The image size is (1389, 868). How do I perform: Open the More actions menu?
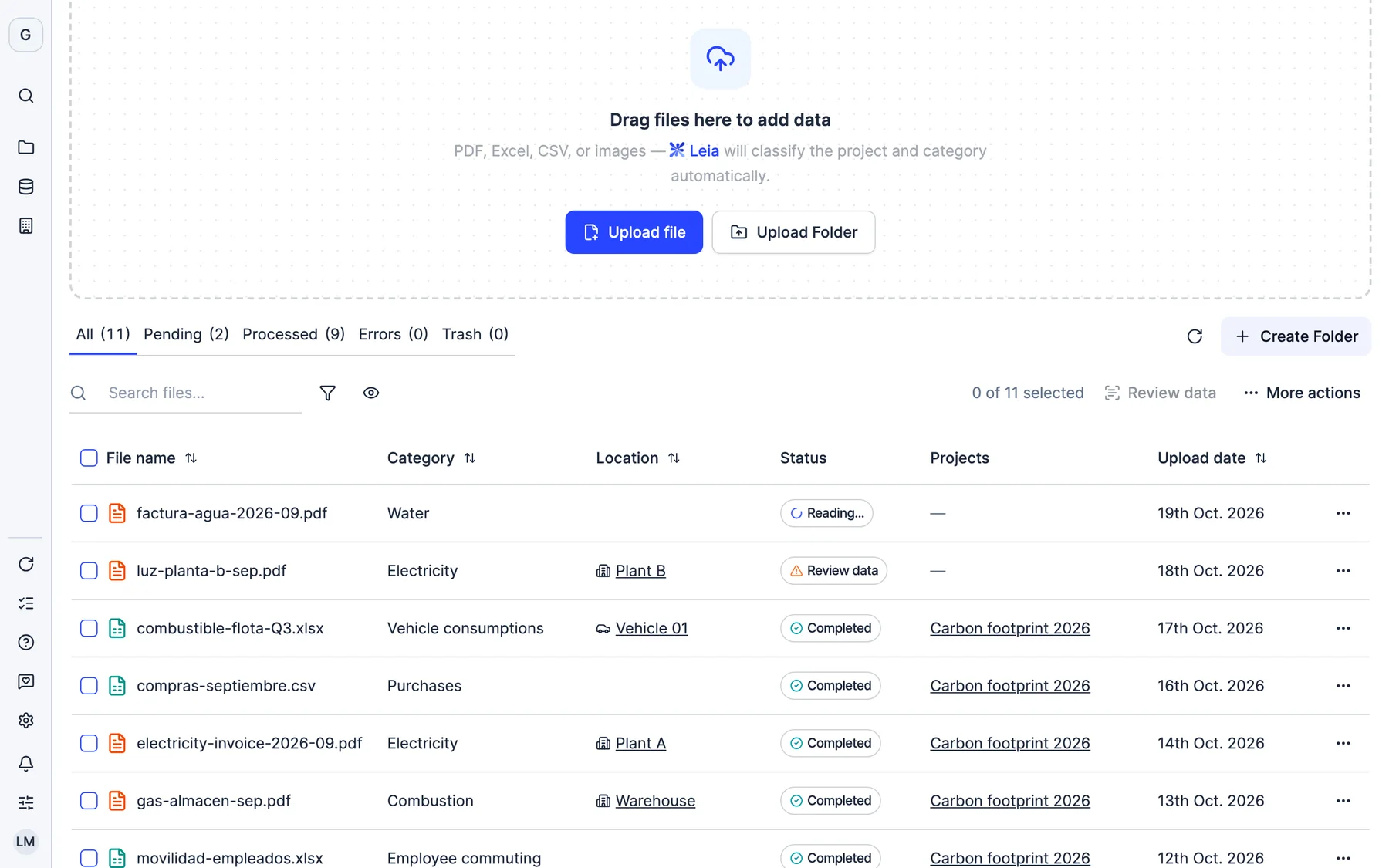click(1302, 393)
